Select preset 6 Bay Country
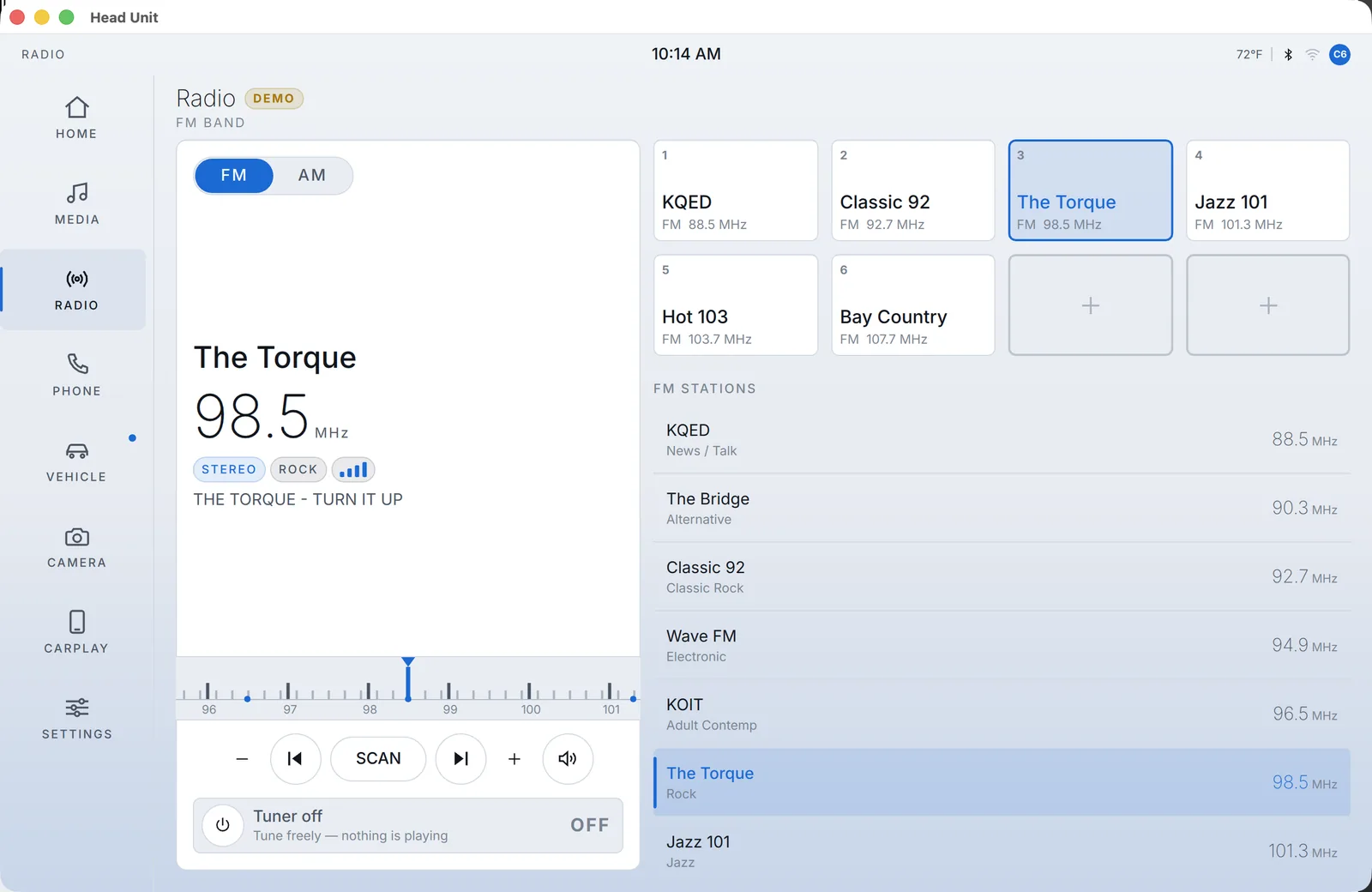The width and height of the screenshot is (1372, 892). click(x=913, y=304)
